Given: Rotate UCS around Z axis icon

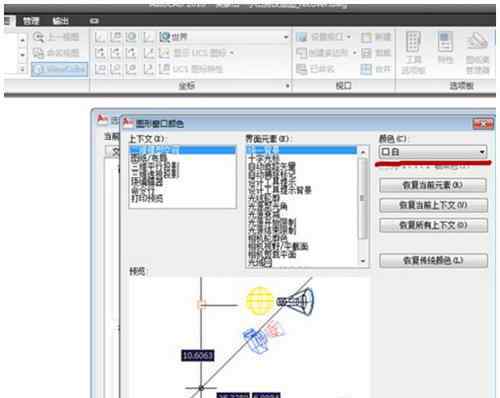Looking at the screenshot, I should tap(131, 53).
